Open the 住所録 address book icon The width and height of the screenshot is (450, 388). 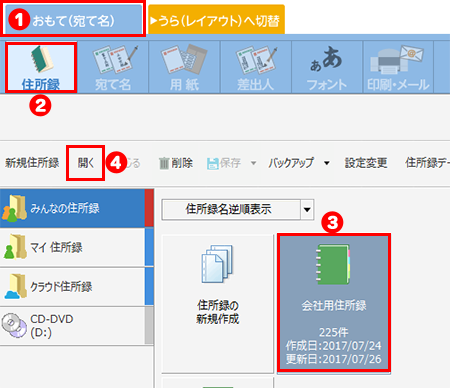coord(41,68)
